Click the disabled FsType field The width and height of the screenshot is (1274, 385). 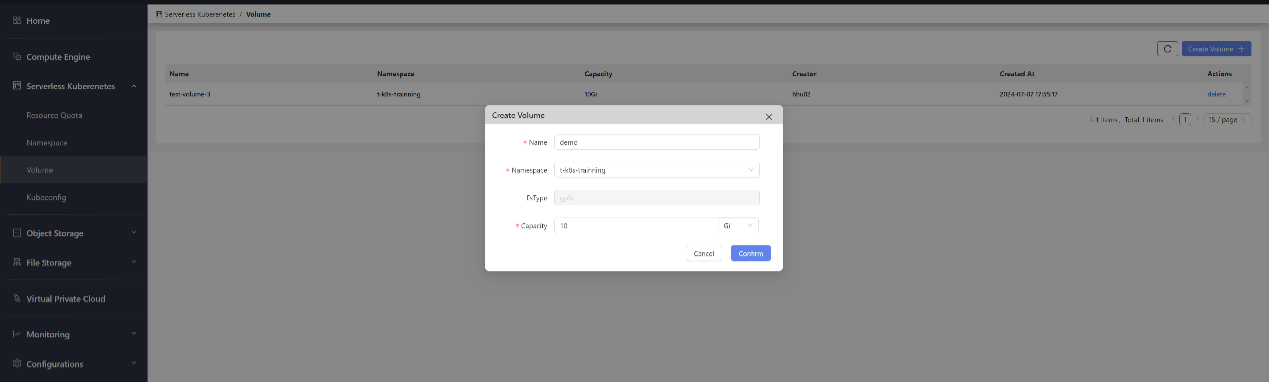point(657,198)
